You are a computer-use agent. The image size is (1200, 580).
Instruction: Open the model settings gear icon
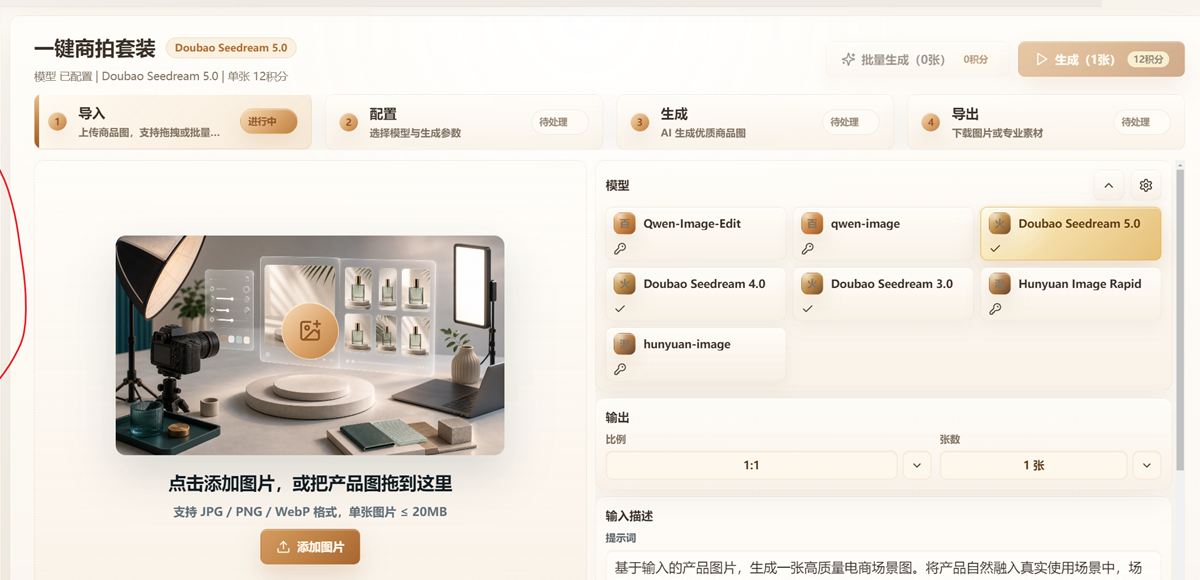pos(1146,185)
